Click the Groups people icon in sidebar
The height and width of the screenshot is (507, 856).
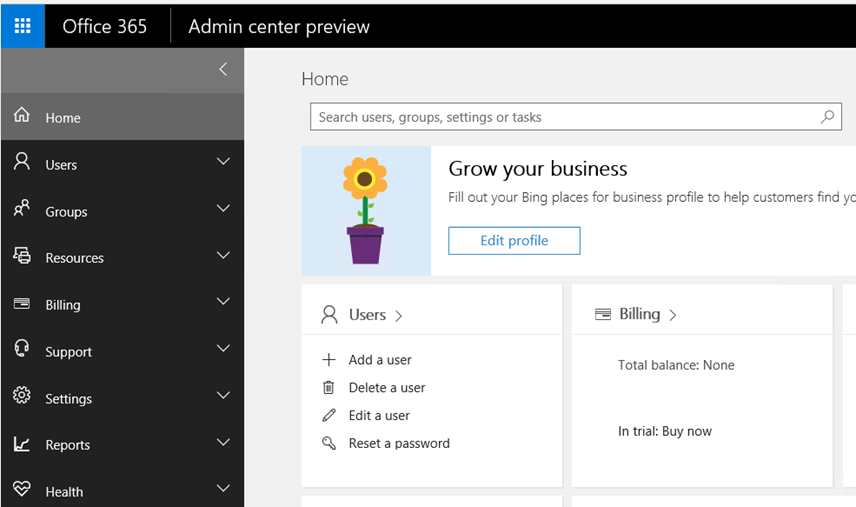point(22,208)
